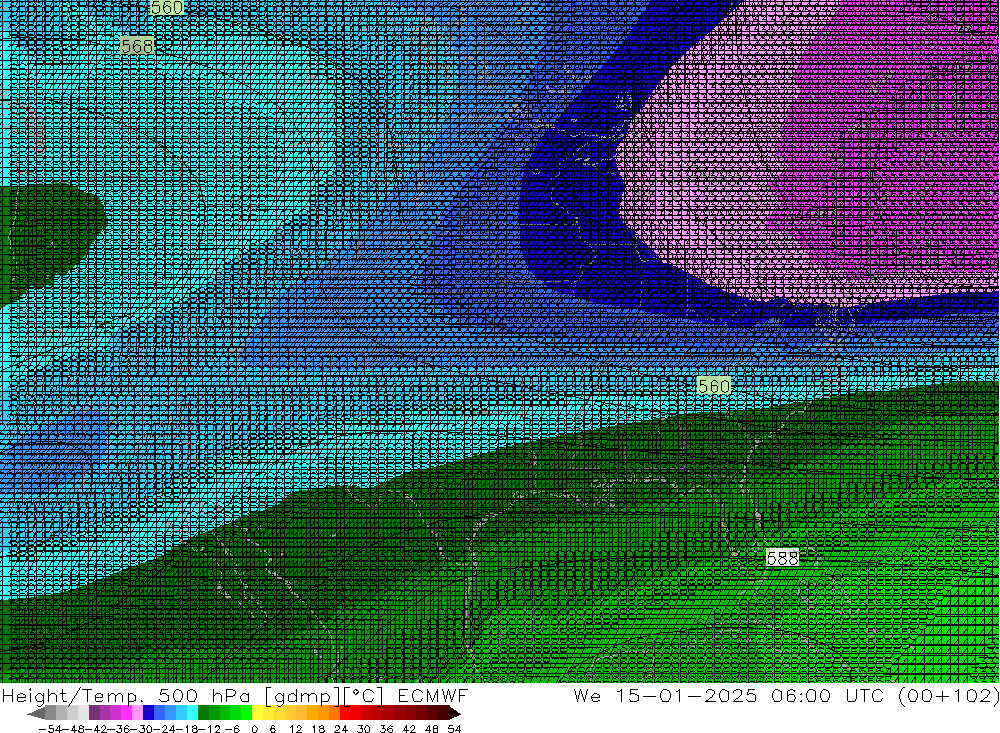Click the 24 legend value

point(341,729)
